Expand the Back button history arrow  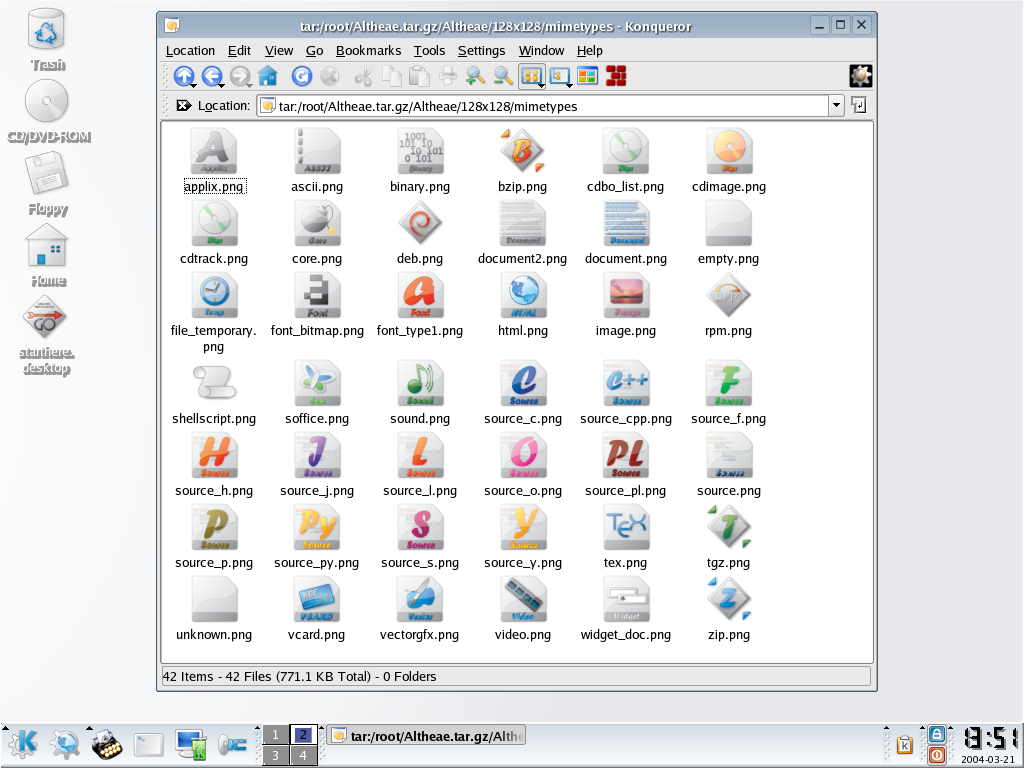click(221, 86)
